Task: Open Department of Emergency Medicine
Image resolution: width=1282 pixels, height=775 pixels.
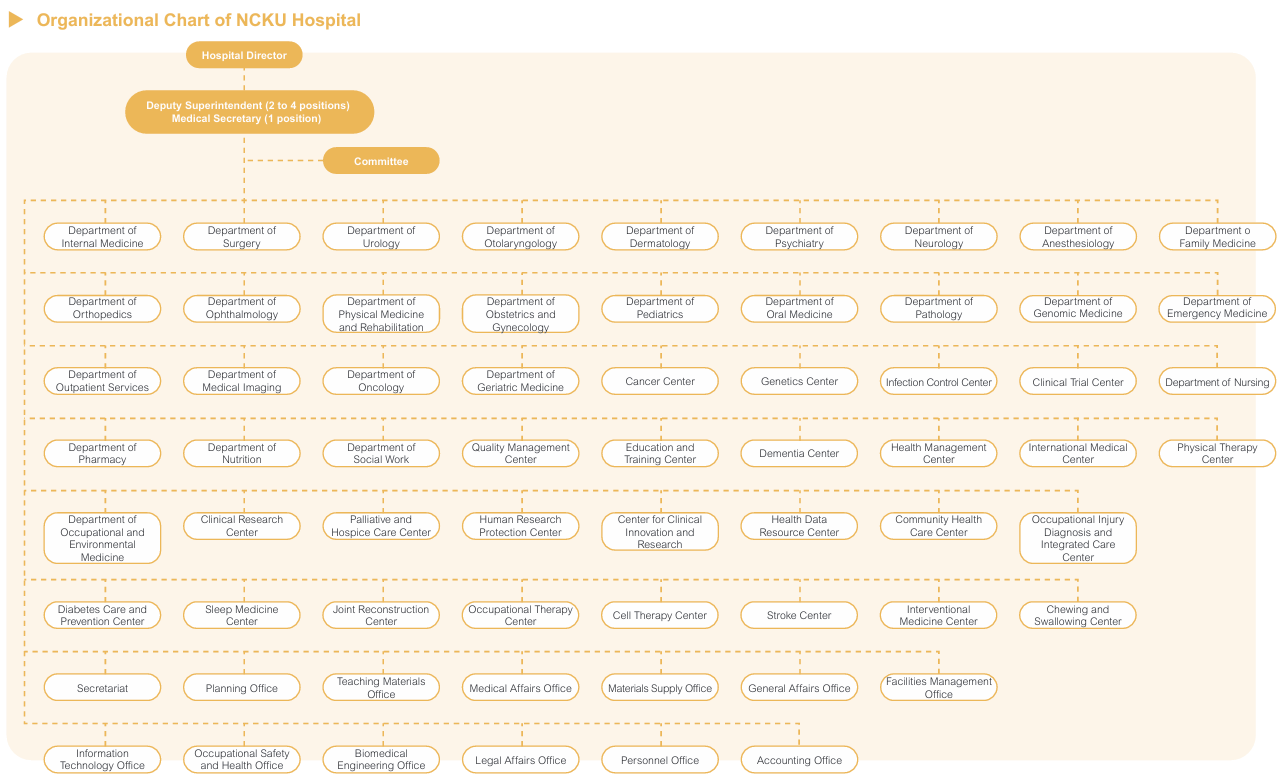Action: pyautogui.click(x=1217, y=308)
